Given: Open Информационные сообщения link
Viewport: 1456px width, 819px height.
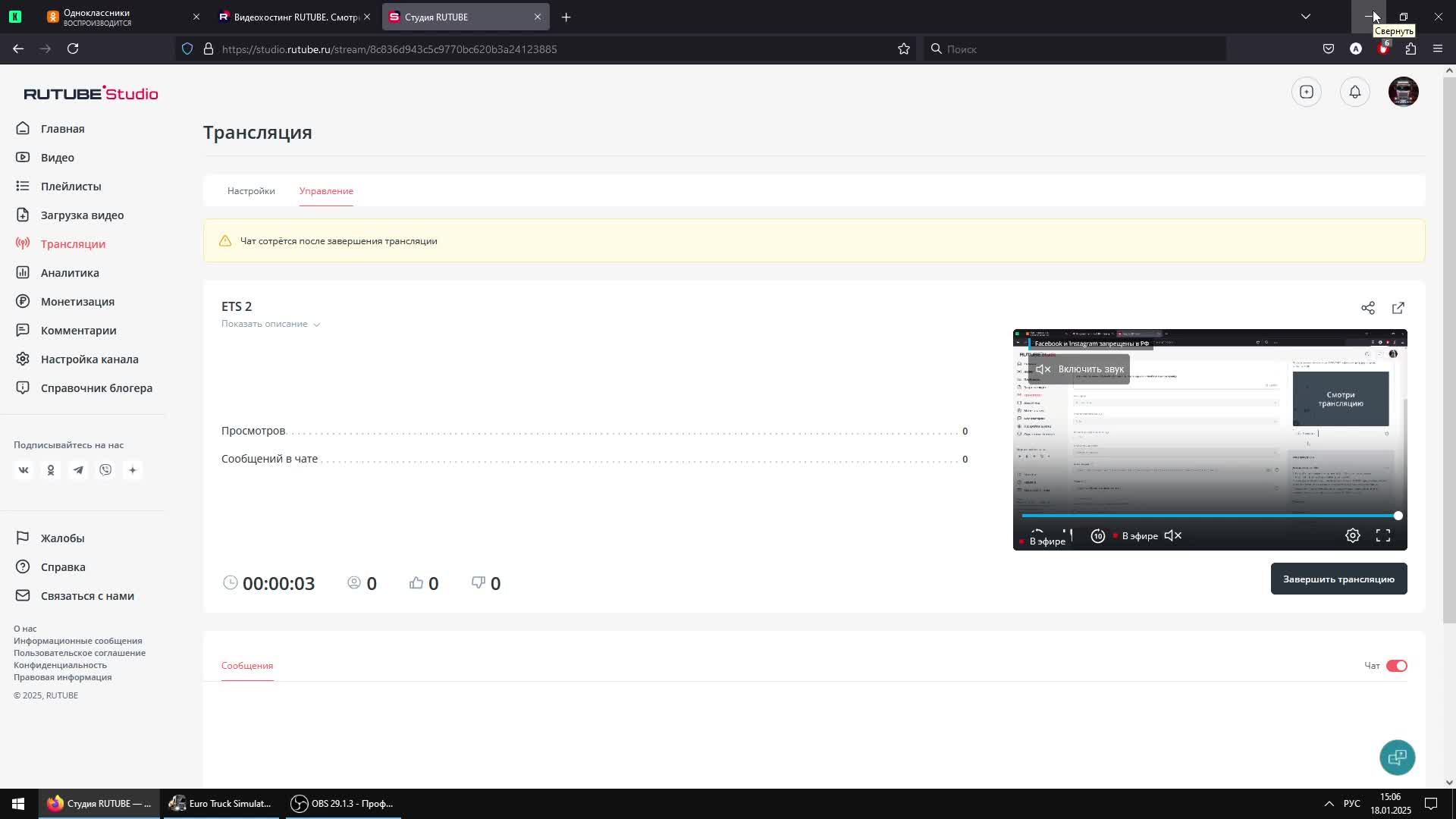Looking at the screenshot, I should tap(77, 641).
